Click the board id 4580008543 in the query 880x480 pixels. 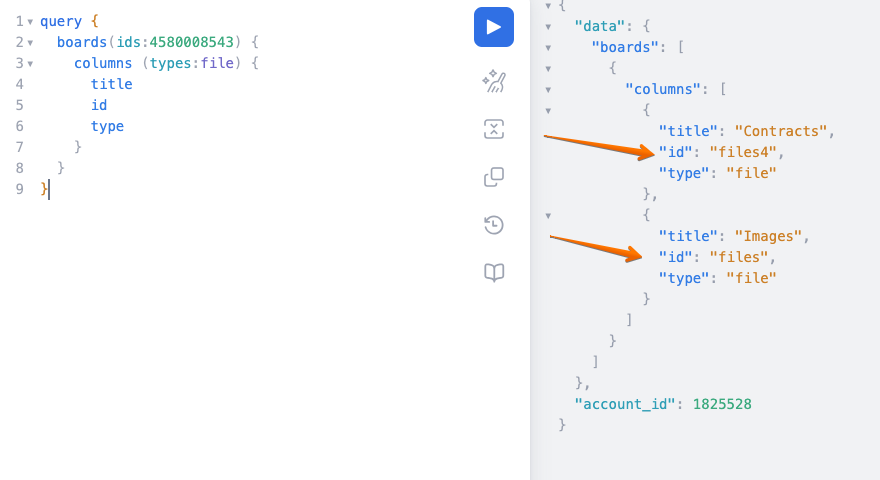(x=191, y=42)
